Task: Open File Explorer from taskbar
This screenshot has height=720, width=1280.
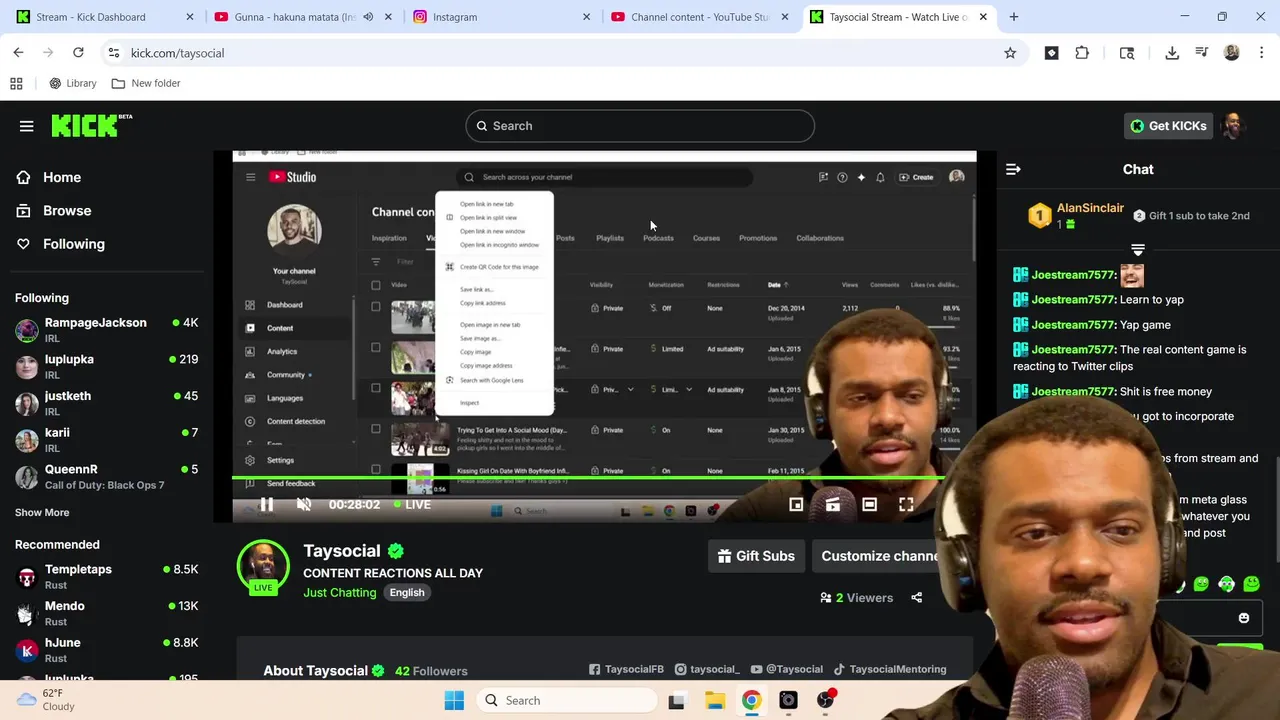Action: click(x=714, y=700)
